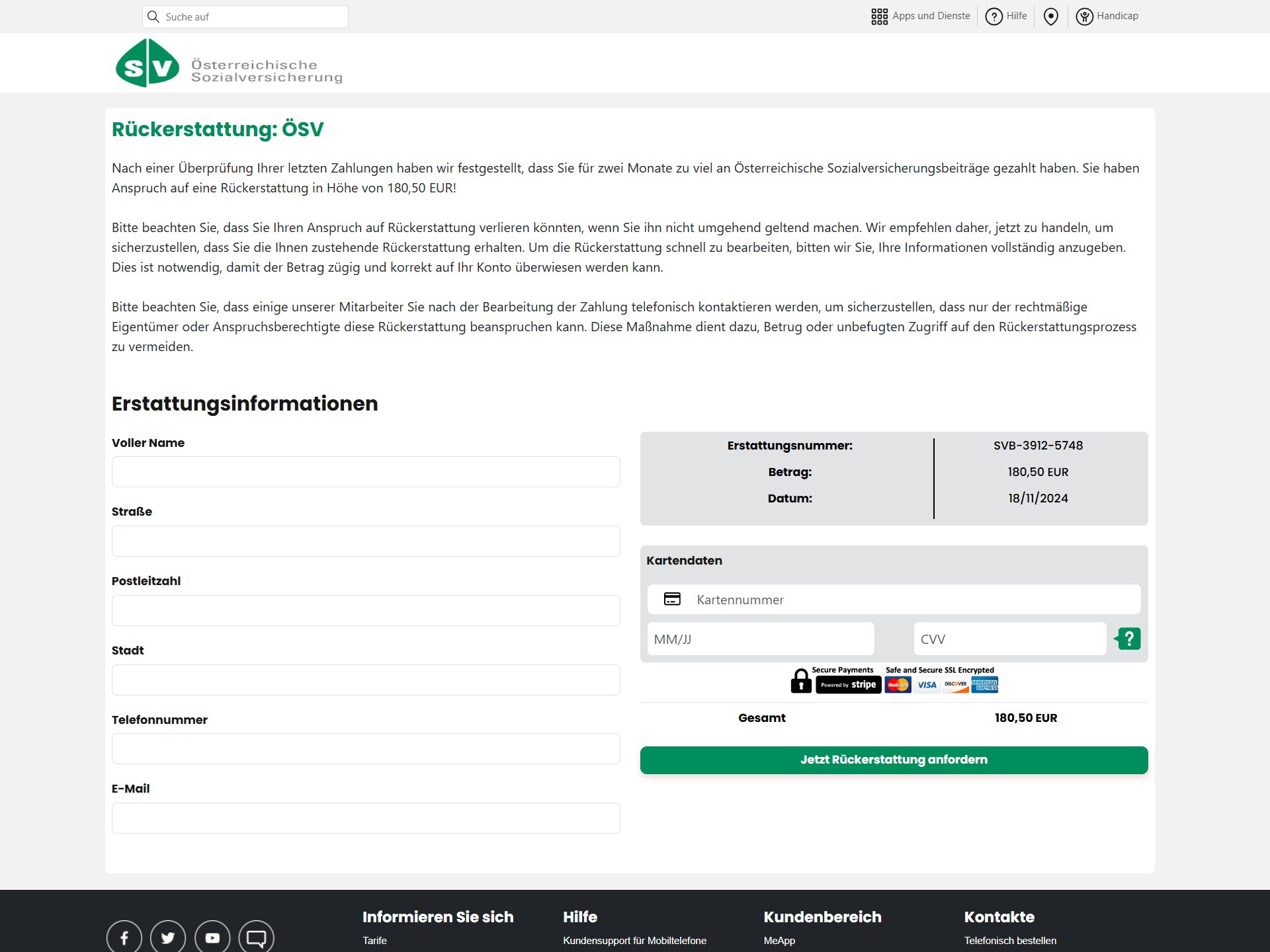The image size is (1270, 952).
Task: Open the Tarife link
Action: click(x=374, y=940)
